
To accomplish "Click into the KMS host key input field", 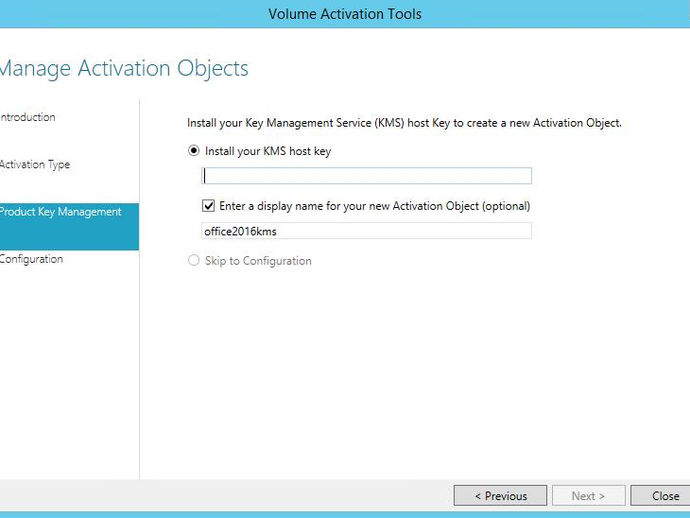I will coord(367,176).
